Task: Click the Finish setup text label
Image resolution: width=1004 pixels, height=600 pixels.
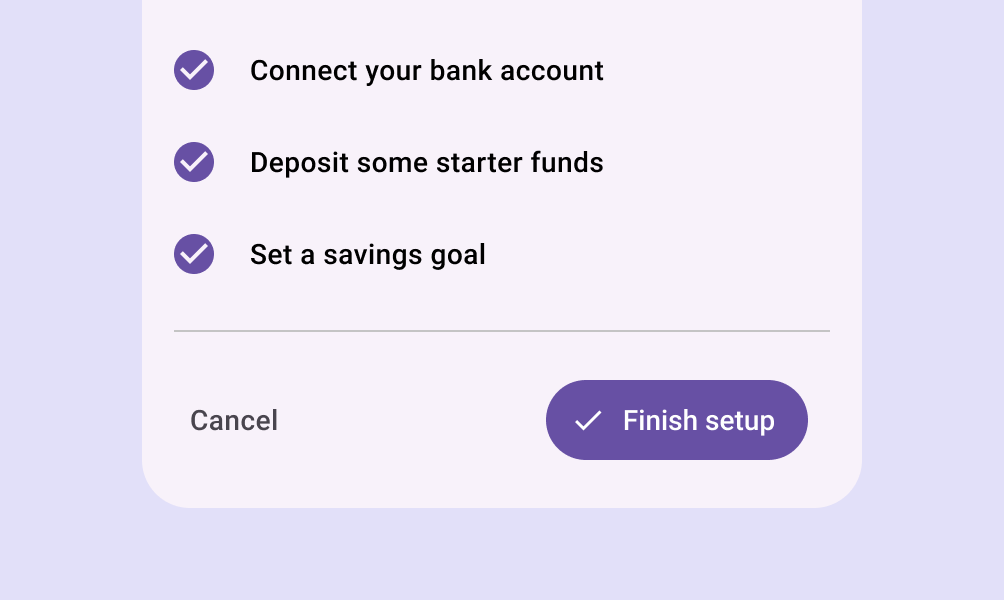Action: coord(698,420)
